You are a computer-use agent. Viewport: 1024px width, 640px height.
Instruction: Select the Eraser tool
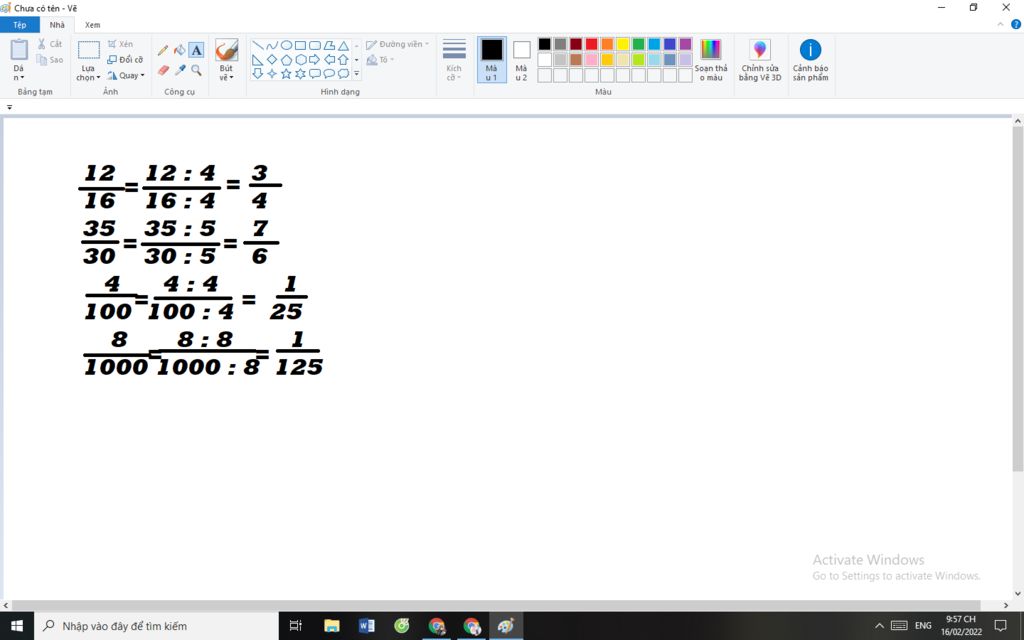(x=163, y=70)
